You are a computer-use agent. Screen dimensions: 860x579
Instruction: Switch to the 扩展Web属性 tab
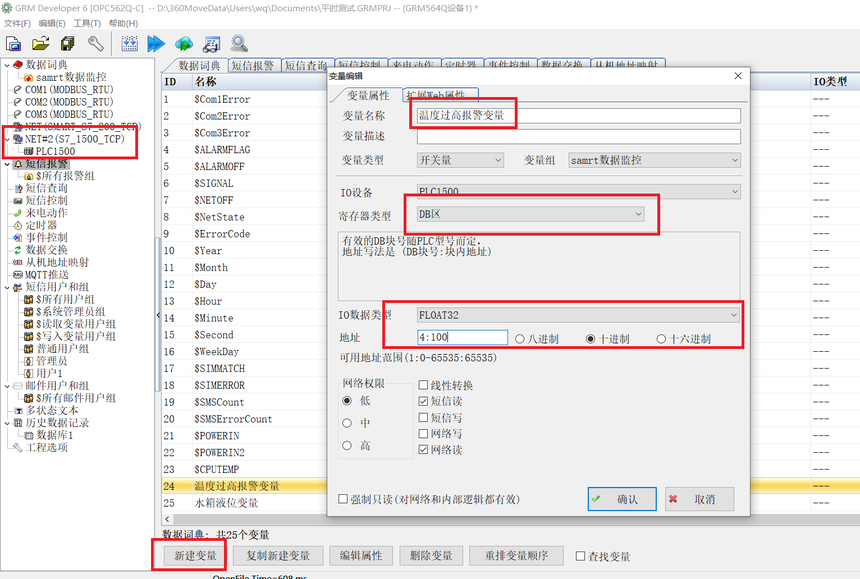(441, 95)
